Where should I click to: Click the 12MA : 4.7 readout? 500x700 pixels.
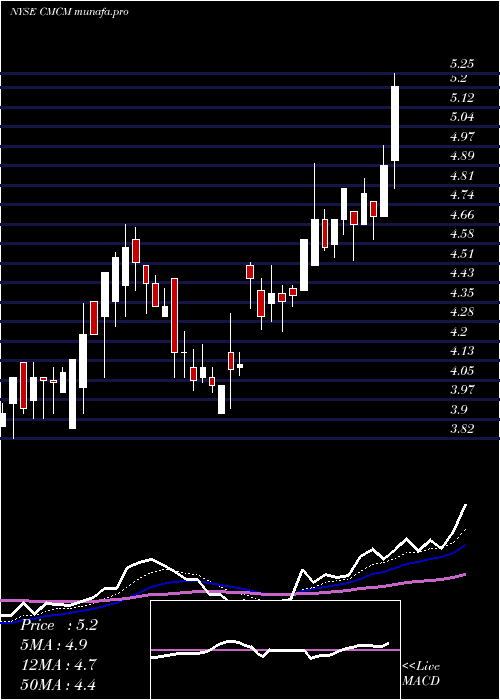coord(58,665)
